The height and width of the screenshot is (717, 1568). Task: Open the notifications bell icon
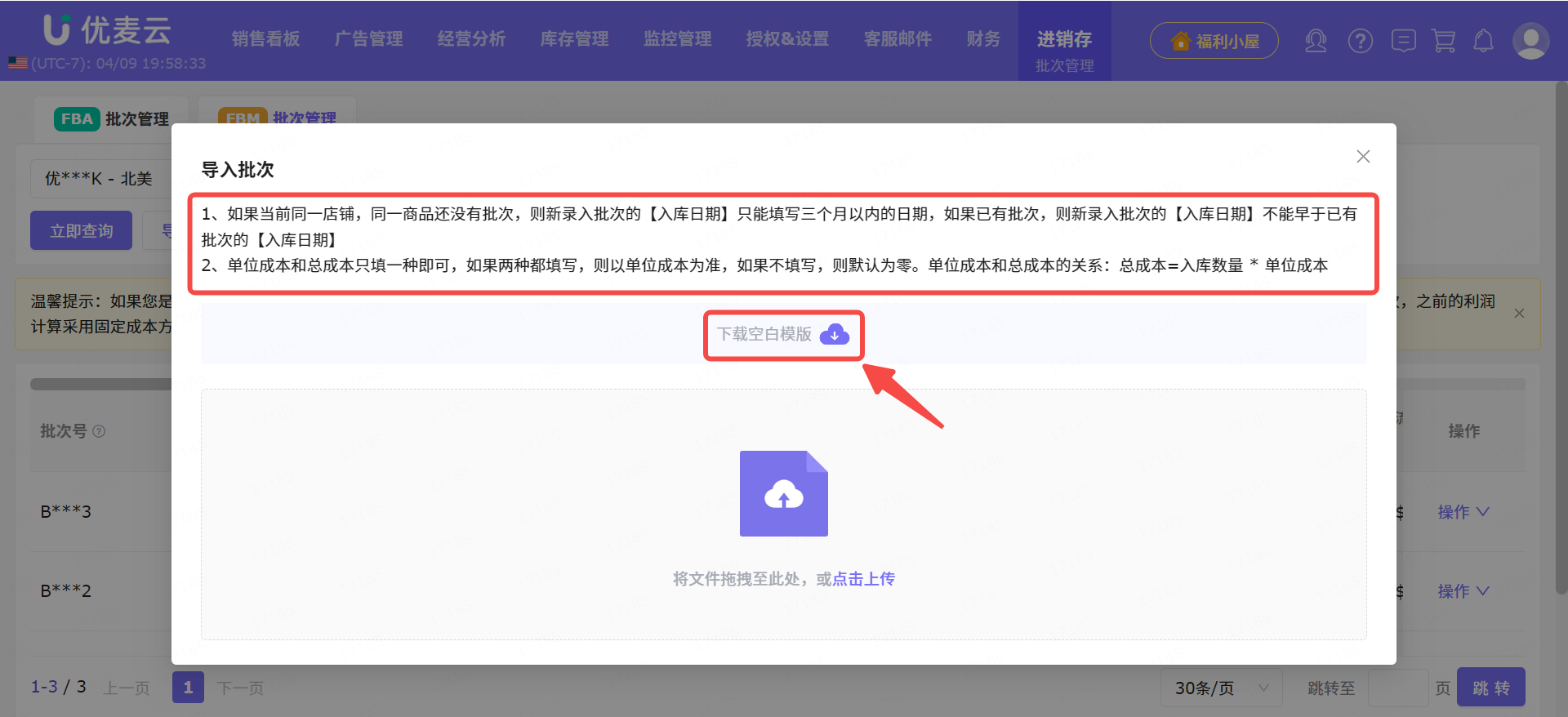pyautogui.click(x=1483, y=41)
